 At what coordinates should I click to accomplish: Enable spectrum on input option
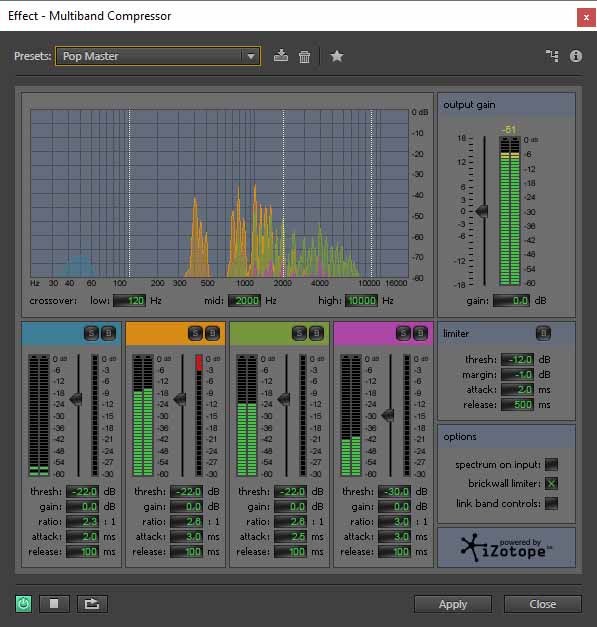point(551,464)
